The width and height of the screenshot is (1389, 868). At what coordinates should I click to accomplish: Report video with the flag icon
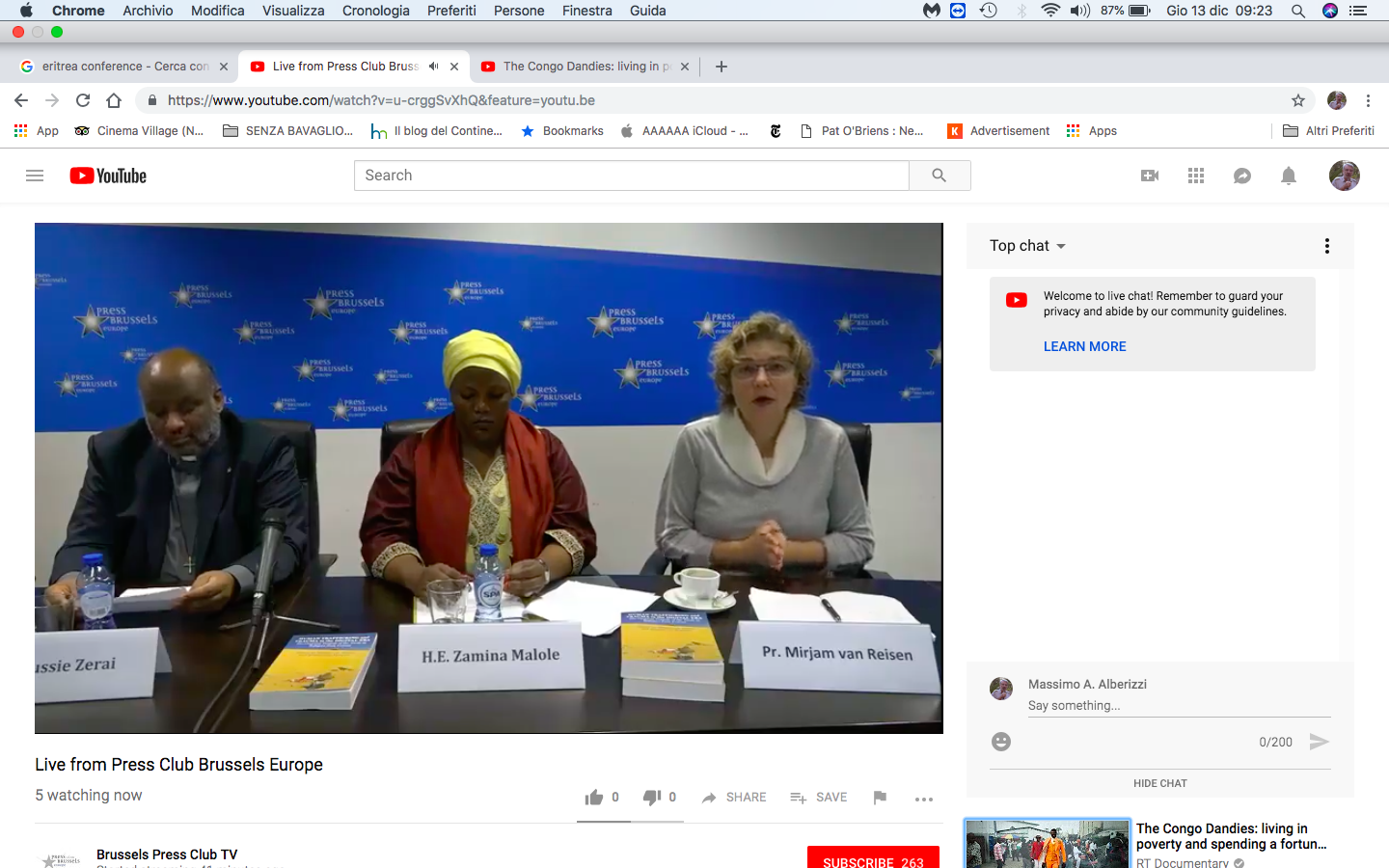880,798
